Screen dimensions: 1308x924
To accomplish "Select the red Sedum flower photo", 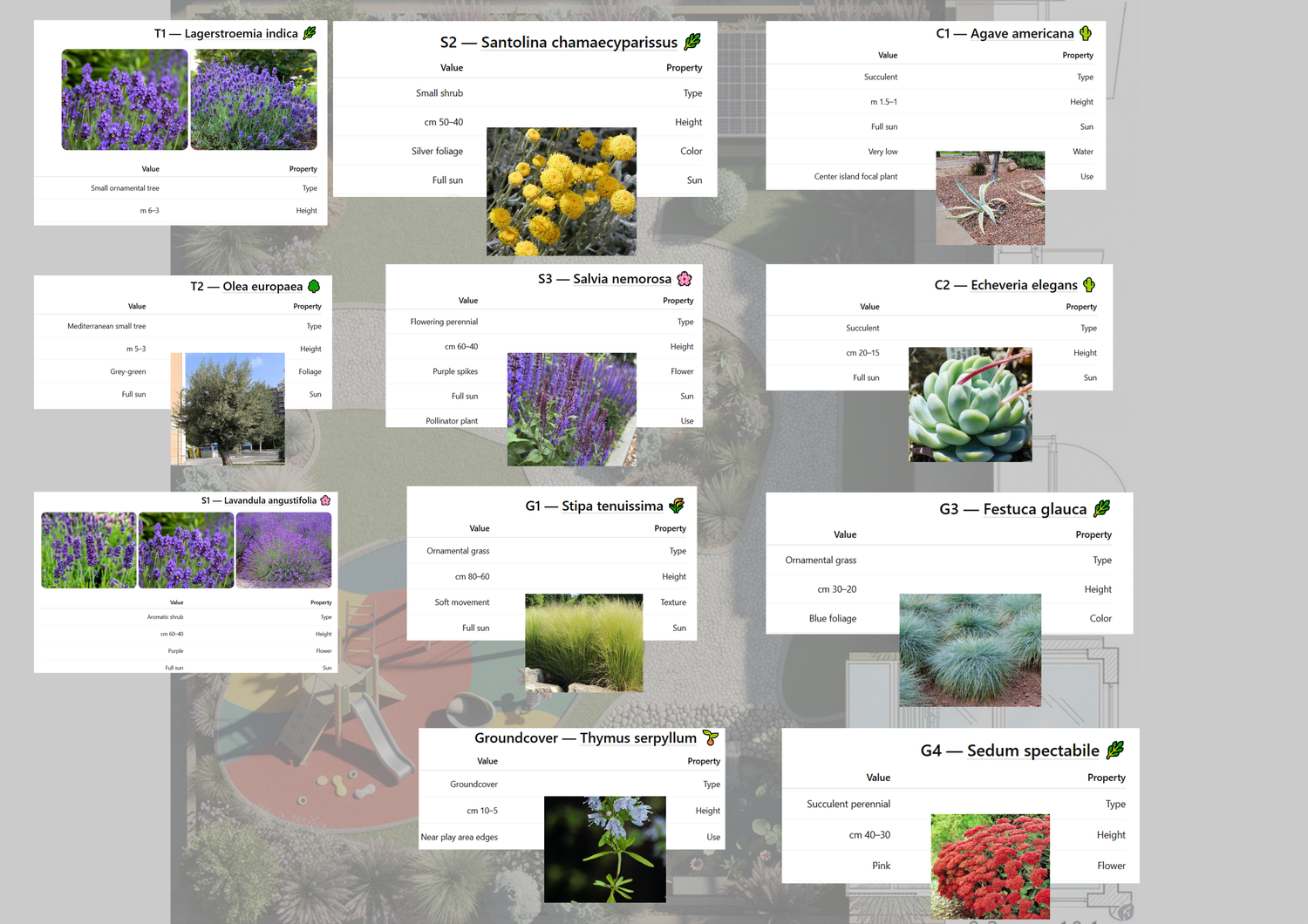I will click(x=990, y=866).
